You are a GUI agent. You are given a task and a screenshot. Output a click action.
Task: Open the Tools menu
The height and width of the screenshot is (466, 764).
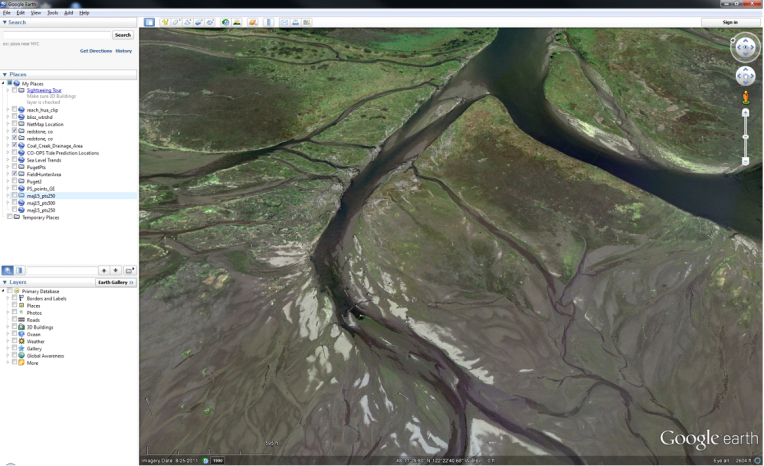[52, 13]
